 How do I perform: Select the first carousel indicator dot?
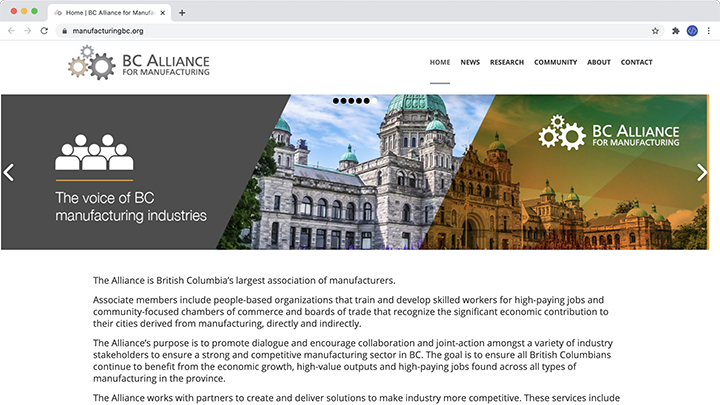coord(335,101)
